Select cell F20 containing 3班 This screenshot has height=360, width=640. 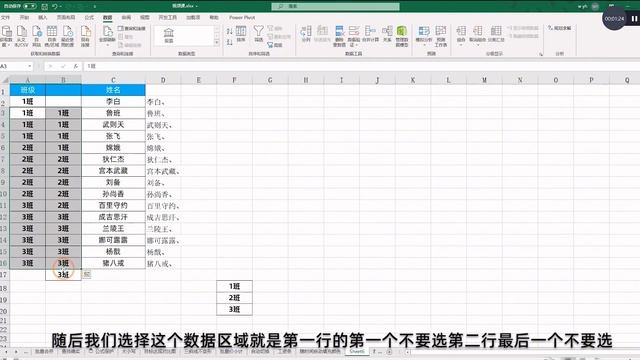234,309
